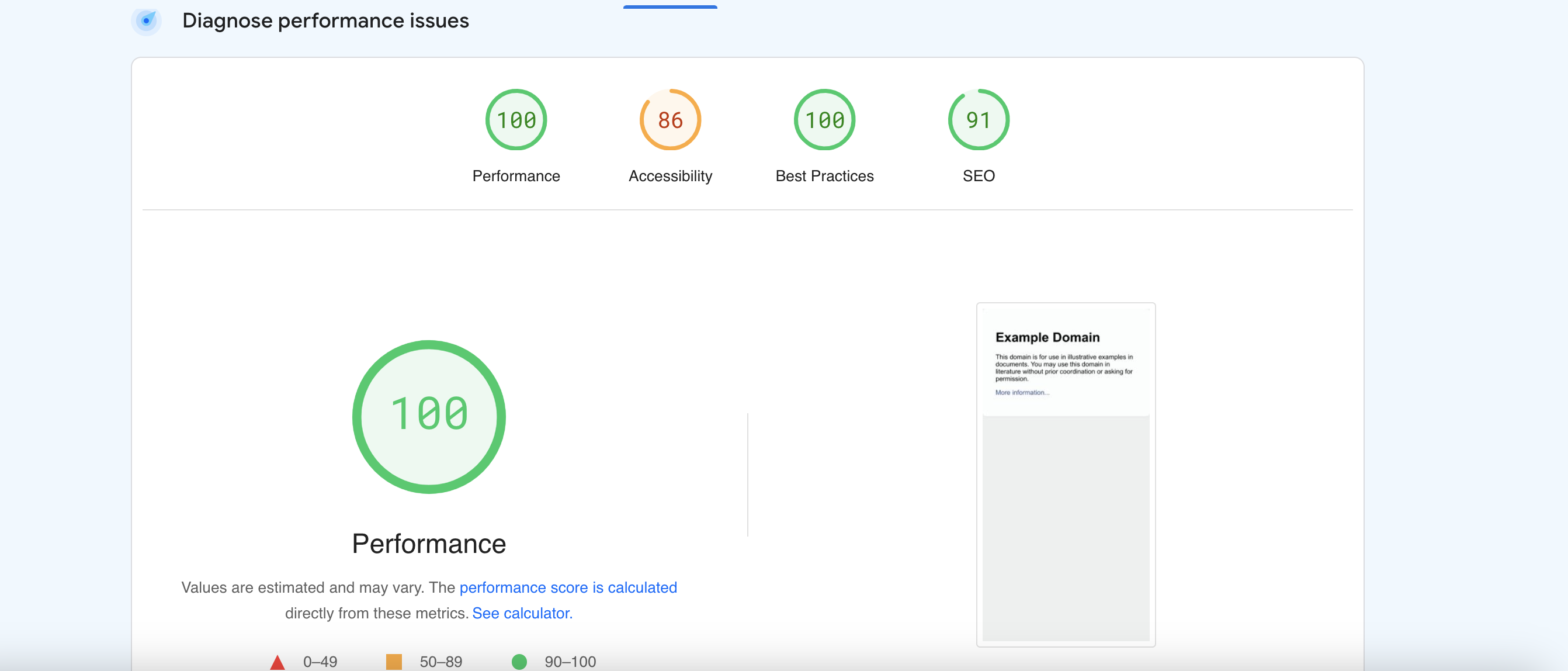Click the '90–100' legend range text
This screenshot has height=671, width=1568.
(x=570, y=662)
